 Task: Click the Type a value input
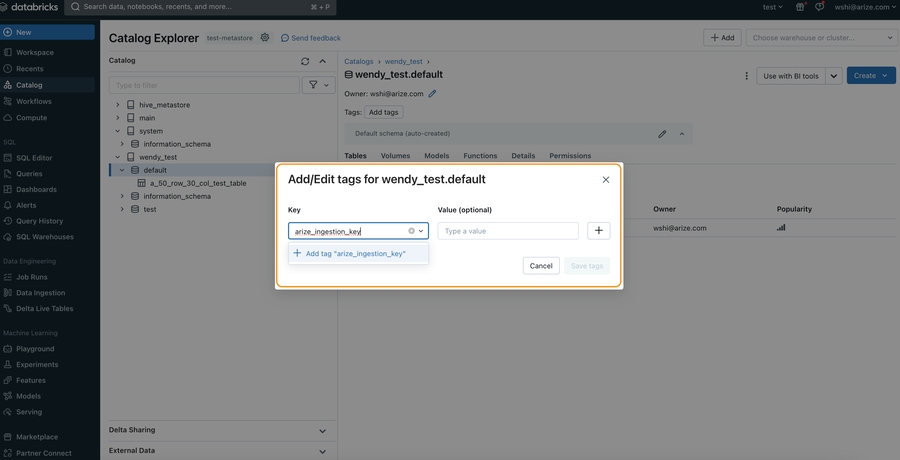click(x=508, y=231)
